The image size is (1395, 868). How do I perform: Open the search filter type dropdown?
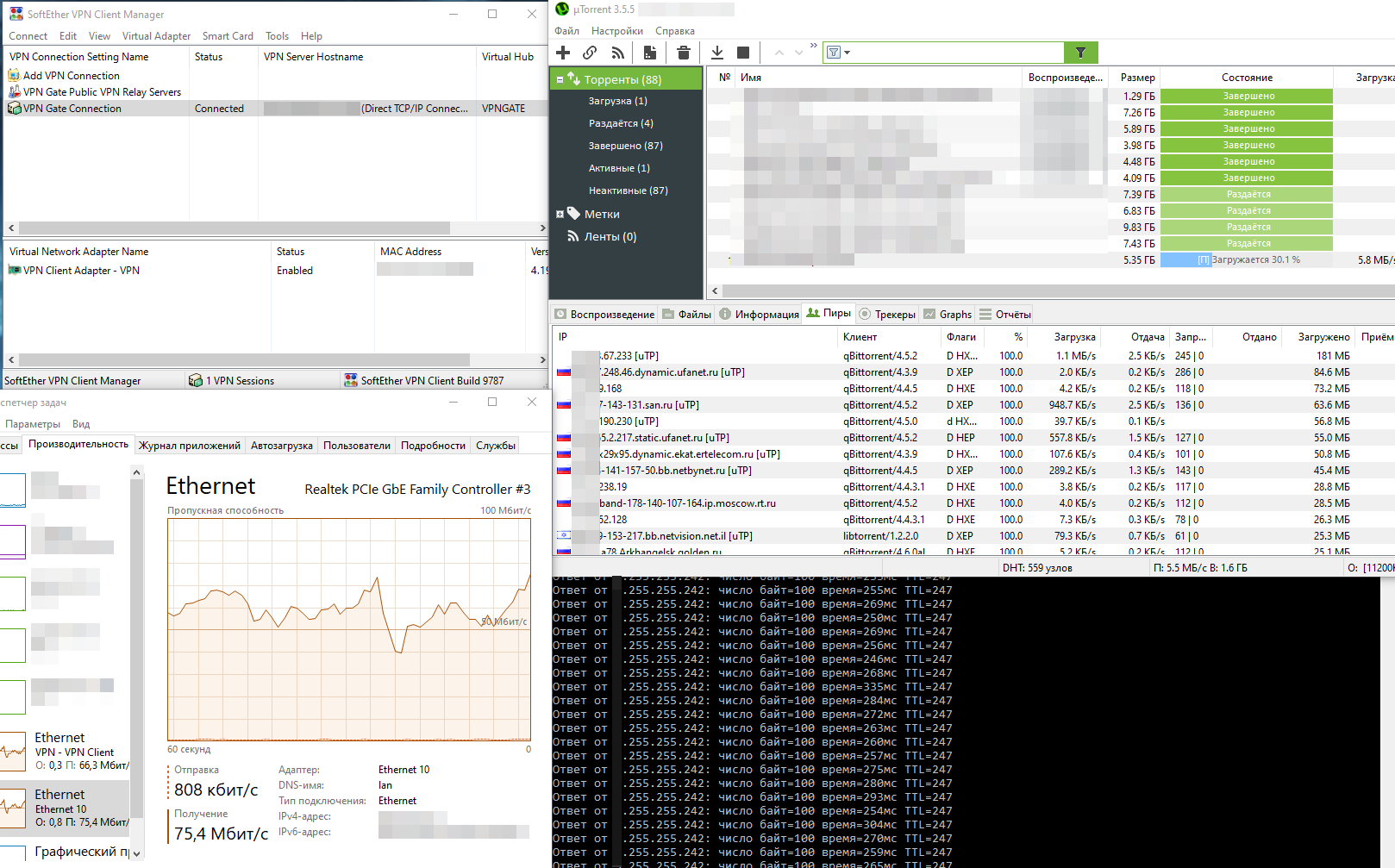[x=839, y=53]
